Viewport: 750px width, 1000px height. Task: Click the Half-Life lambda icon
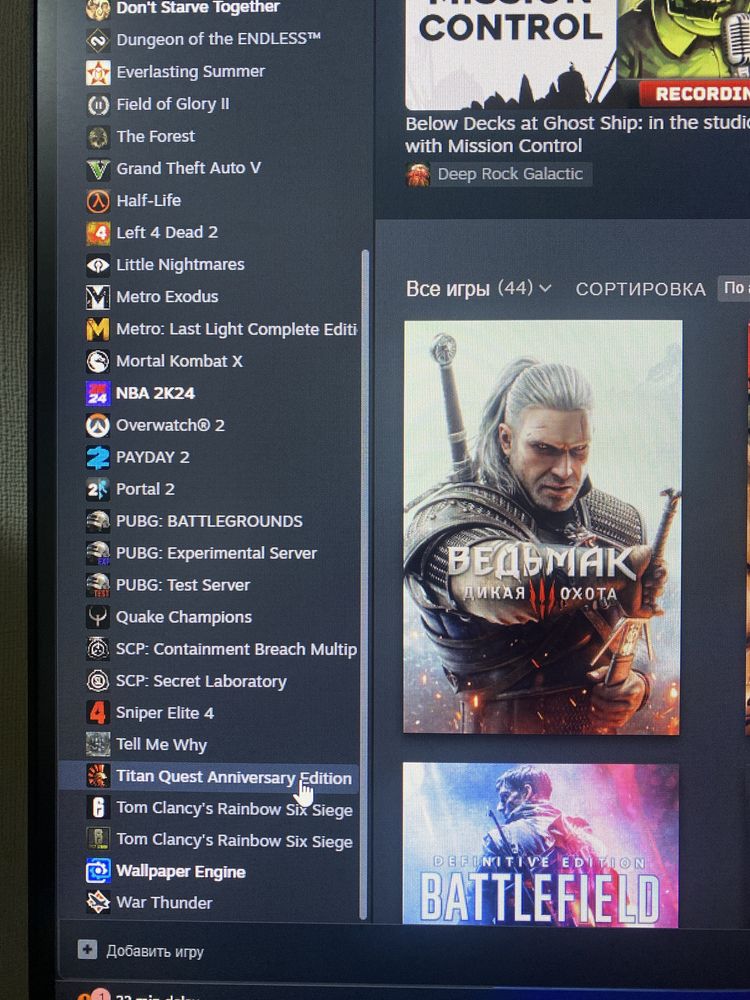[98, 202]
